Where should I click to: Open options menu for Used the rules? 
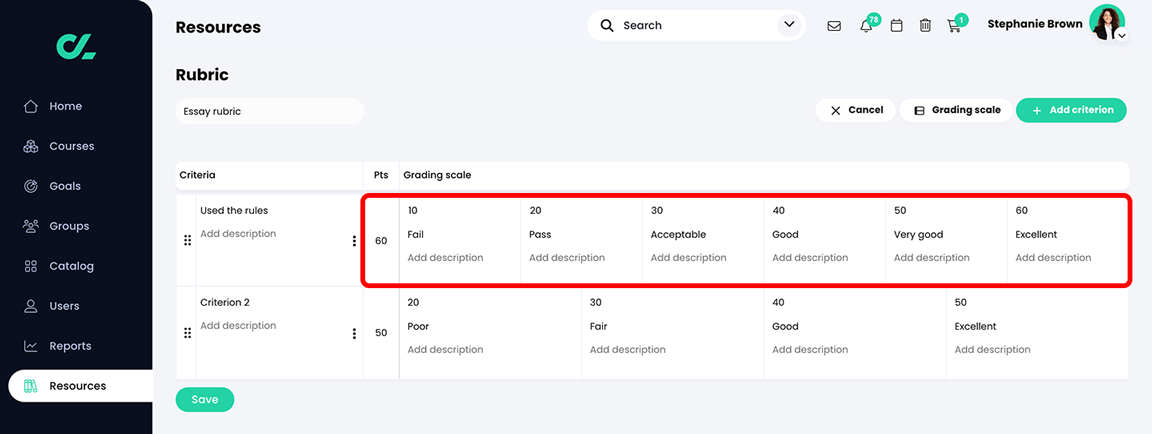(354, 241)
